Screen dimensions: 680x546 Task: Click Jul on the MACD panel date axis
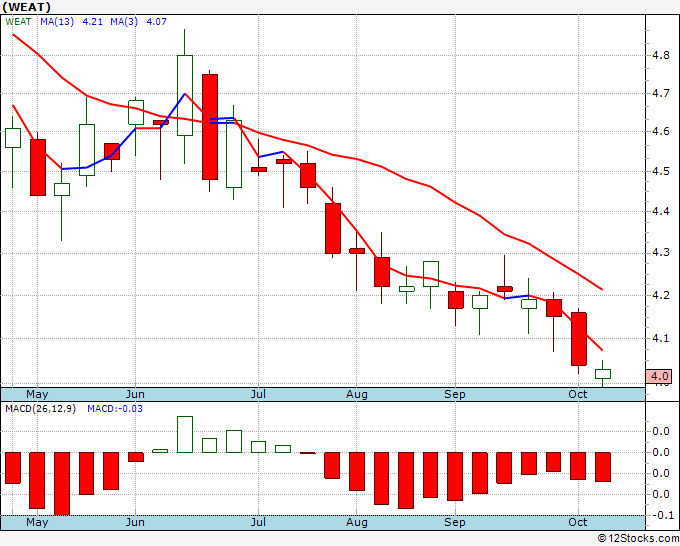258,522
